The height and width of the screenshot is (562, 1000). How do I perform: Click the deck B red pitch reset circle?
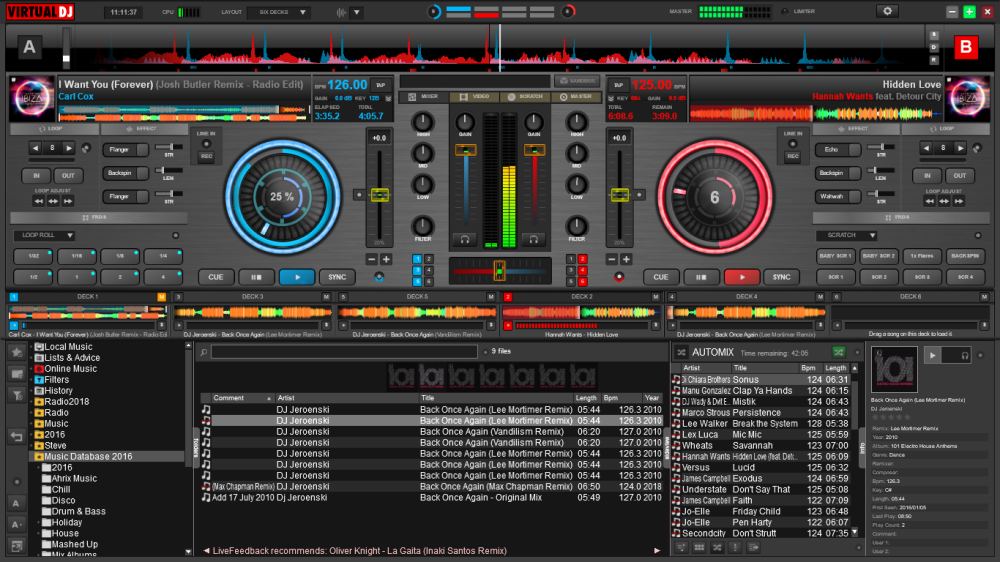pyautogui.click(x=619, y=277)
